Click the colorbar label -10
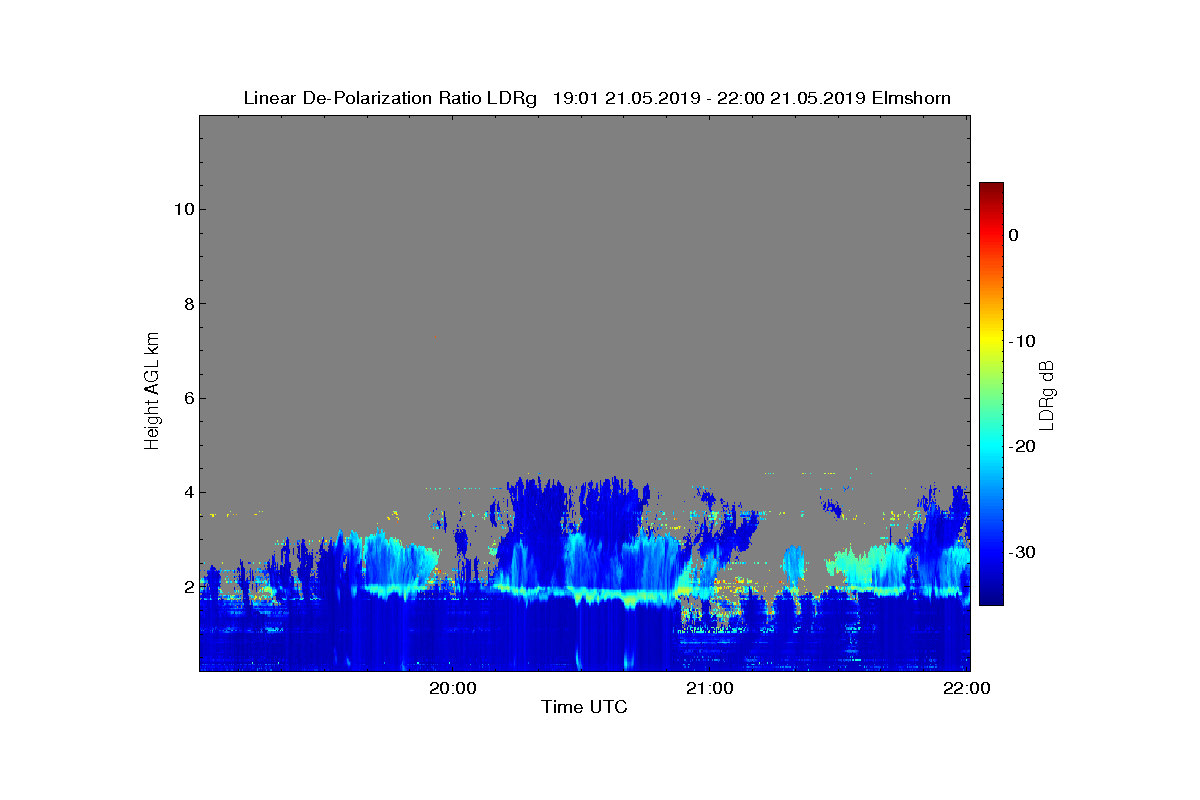Screen dimensions: 1200x800 [x=1022, y=341]
